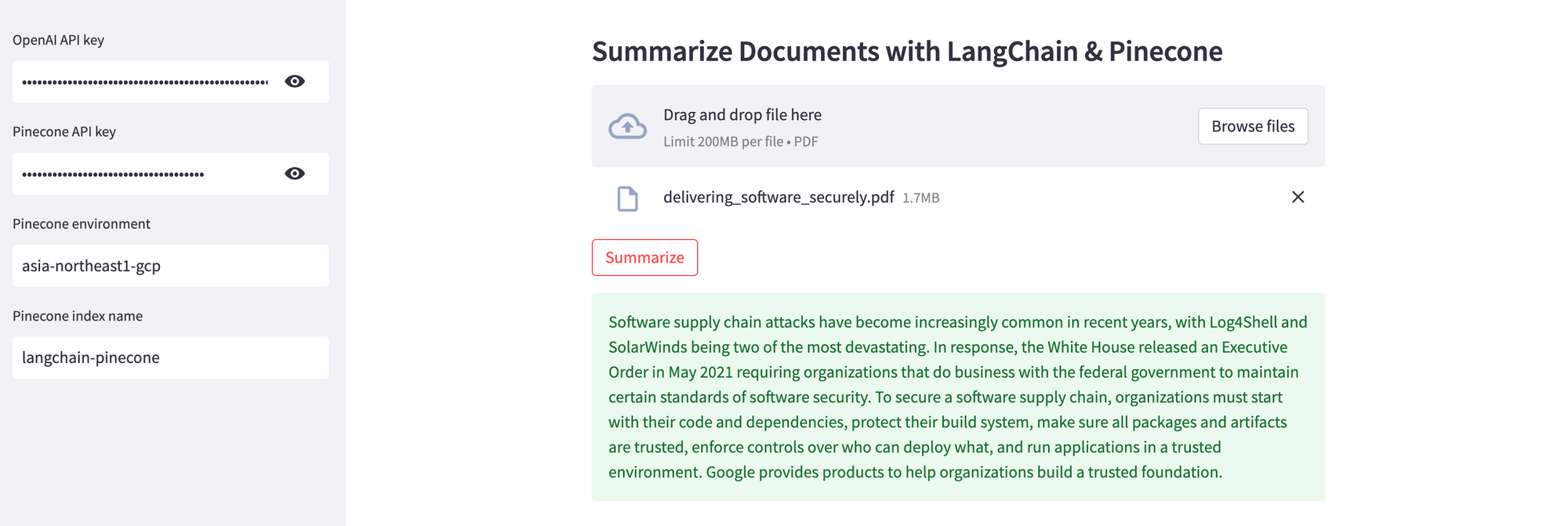This screenshot has width=1568, height=526.
Task: Open the Browse files dialog
Action: (1253, 126)
